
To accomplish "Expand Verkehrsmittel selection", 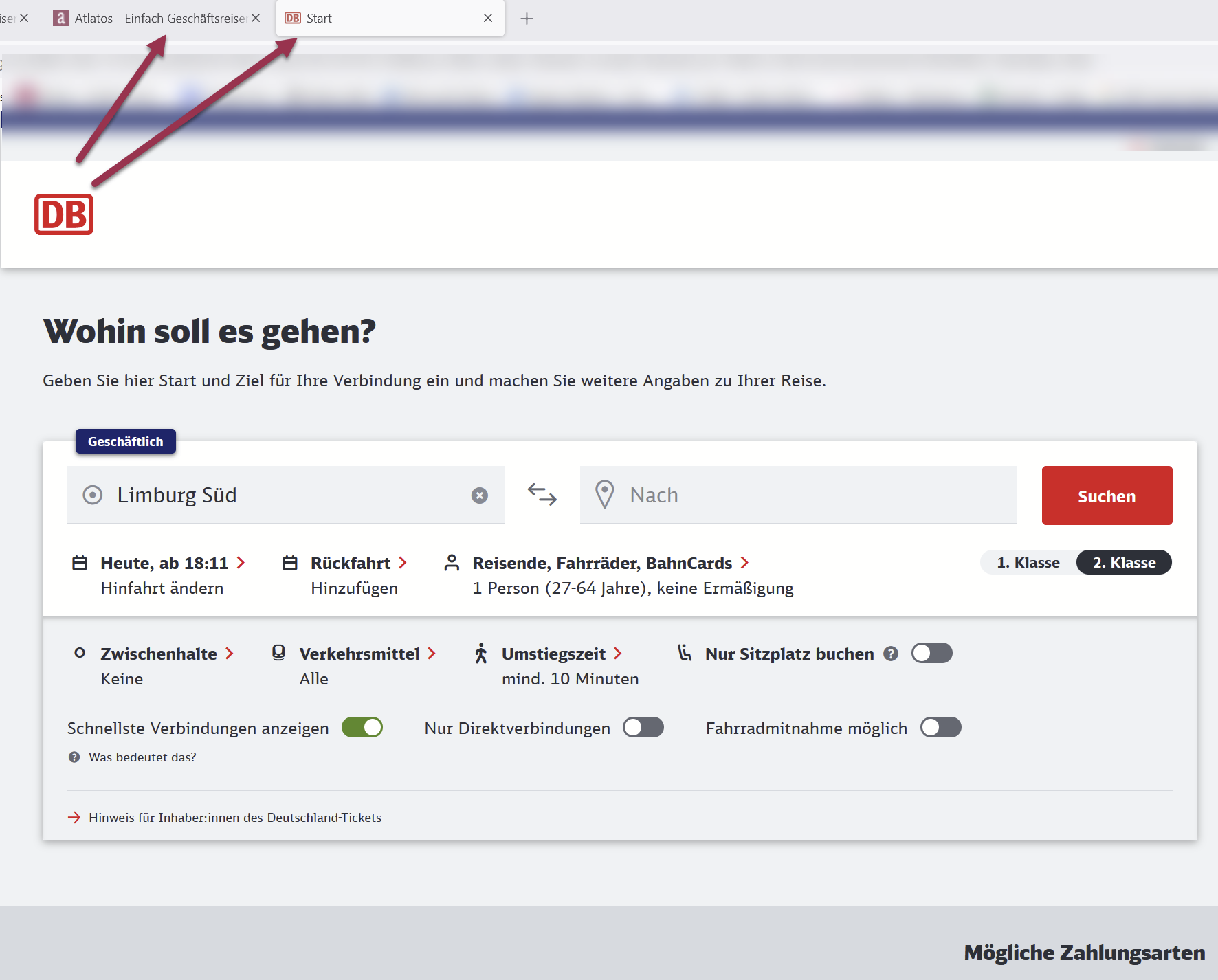I will pyautogui.click(x=359, y=654).
